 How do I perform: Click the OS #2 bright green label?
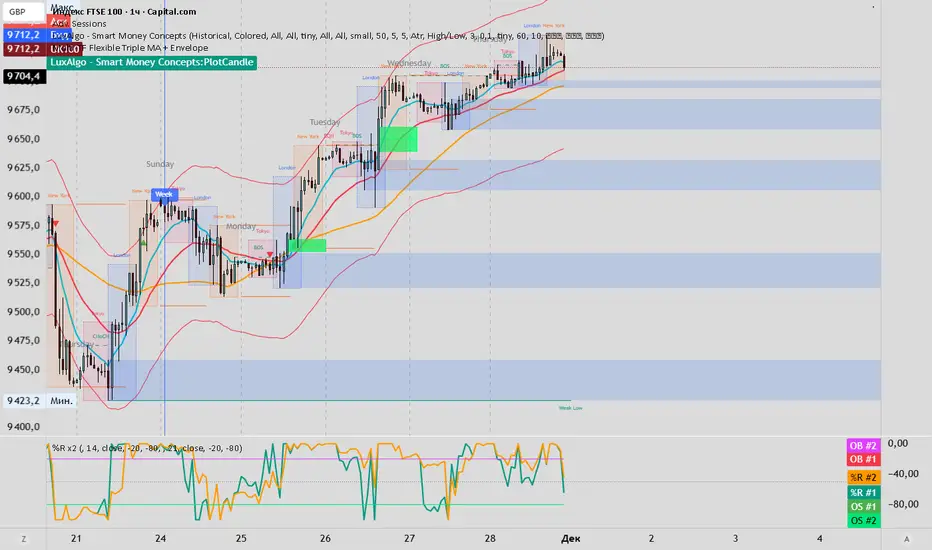pos(863,521)
